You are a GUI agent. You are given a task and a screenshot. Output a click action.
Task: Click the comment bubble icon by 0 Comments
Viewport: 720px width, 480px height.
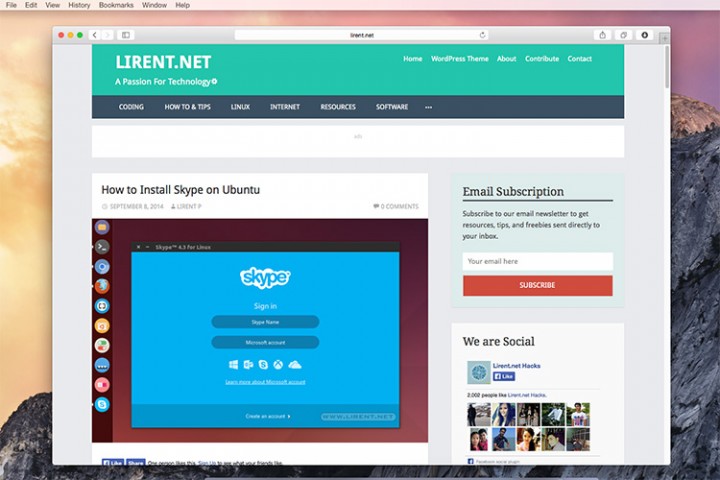click(x=376, y=206)
